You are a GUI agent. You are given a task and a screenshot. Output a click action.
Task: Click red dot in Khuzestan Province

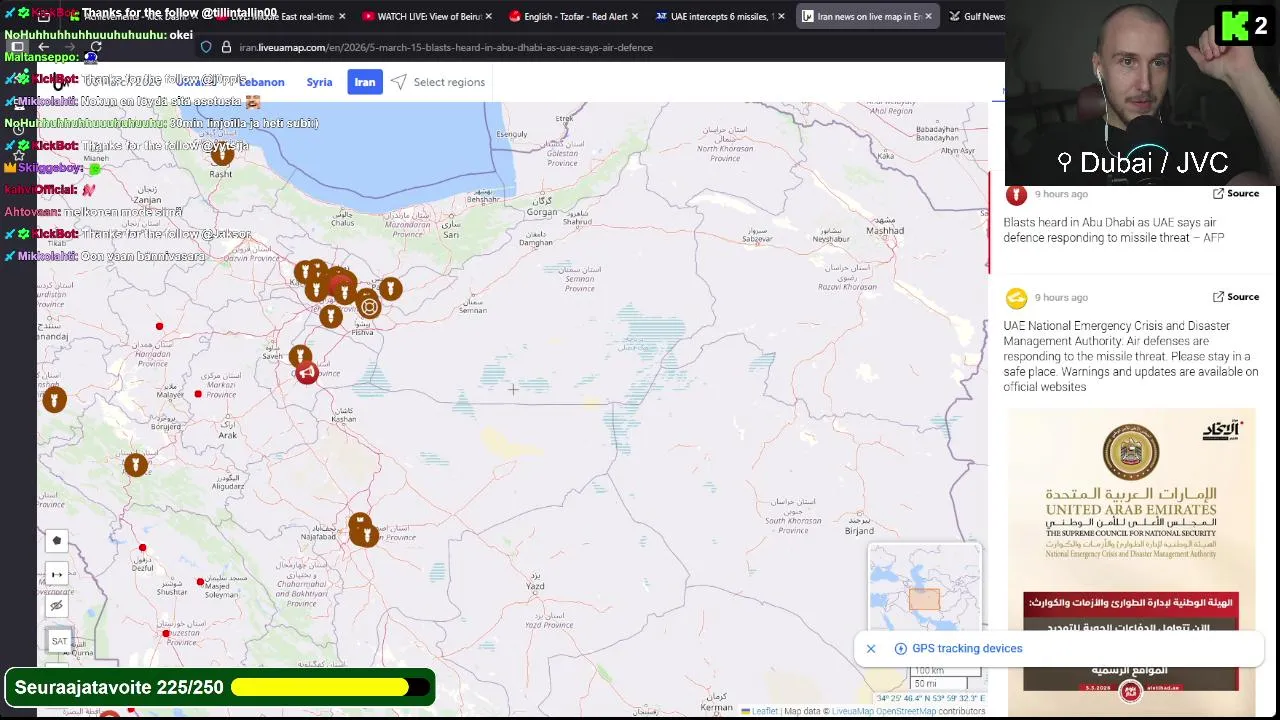(165, 633)
